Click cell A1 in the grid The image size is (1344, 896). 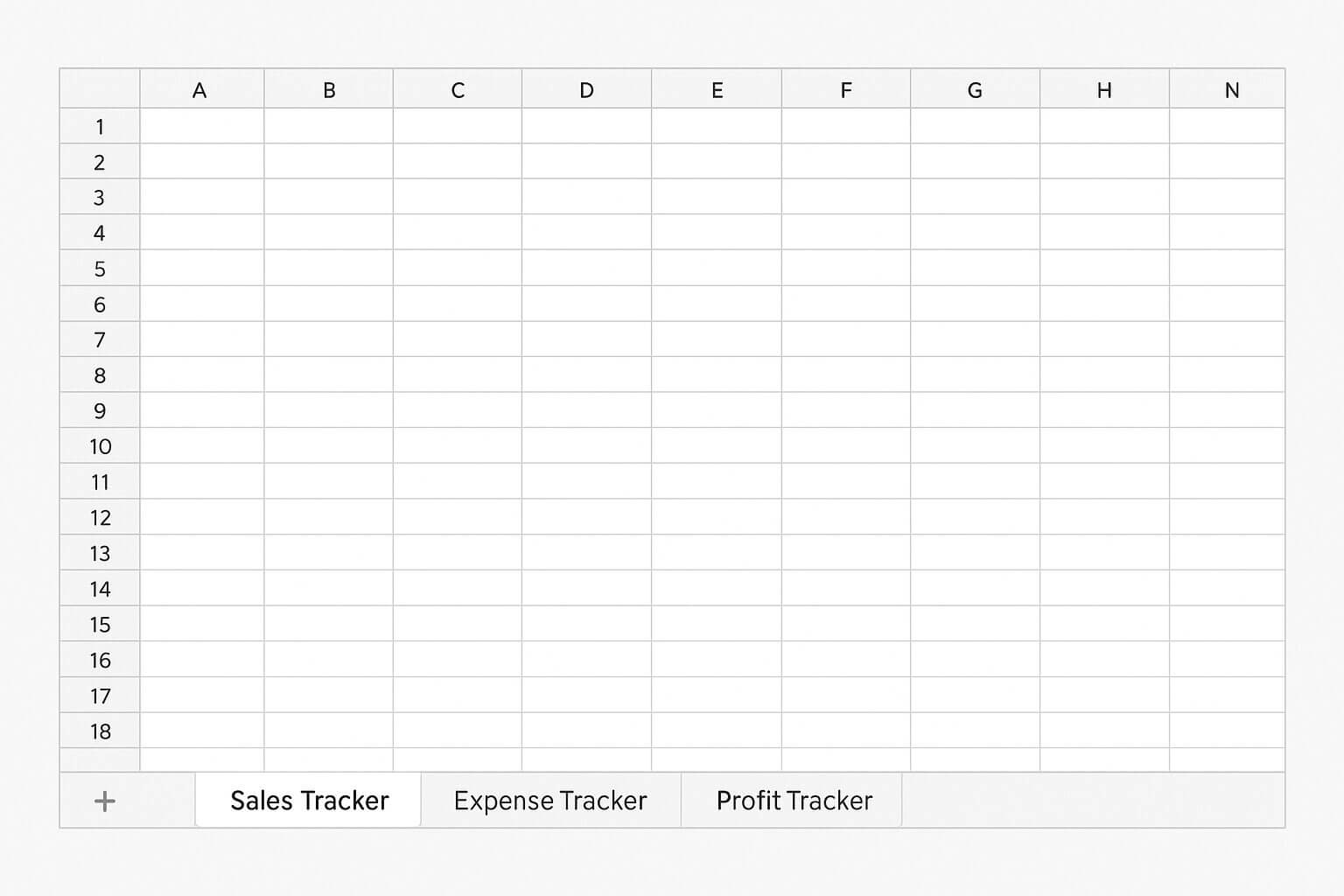point(200,126)
